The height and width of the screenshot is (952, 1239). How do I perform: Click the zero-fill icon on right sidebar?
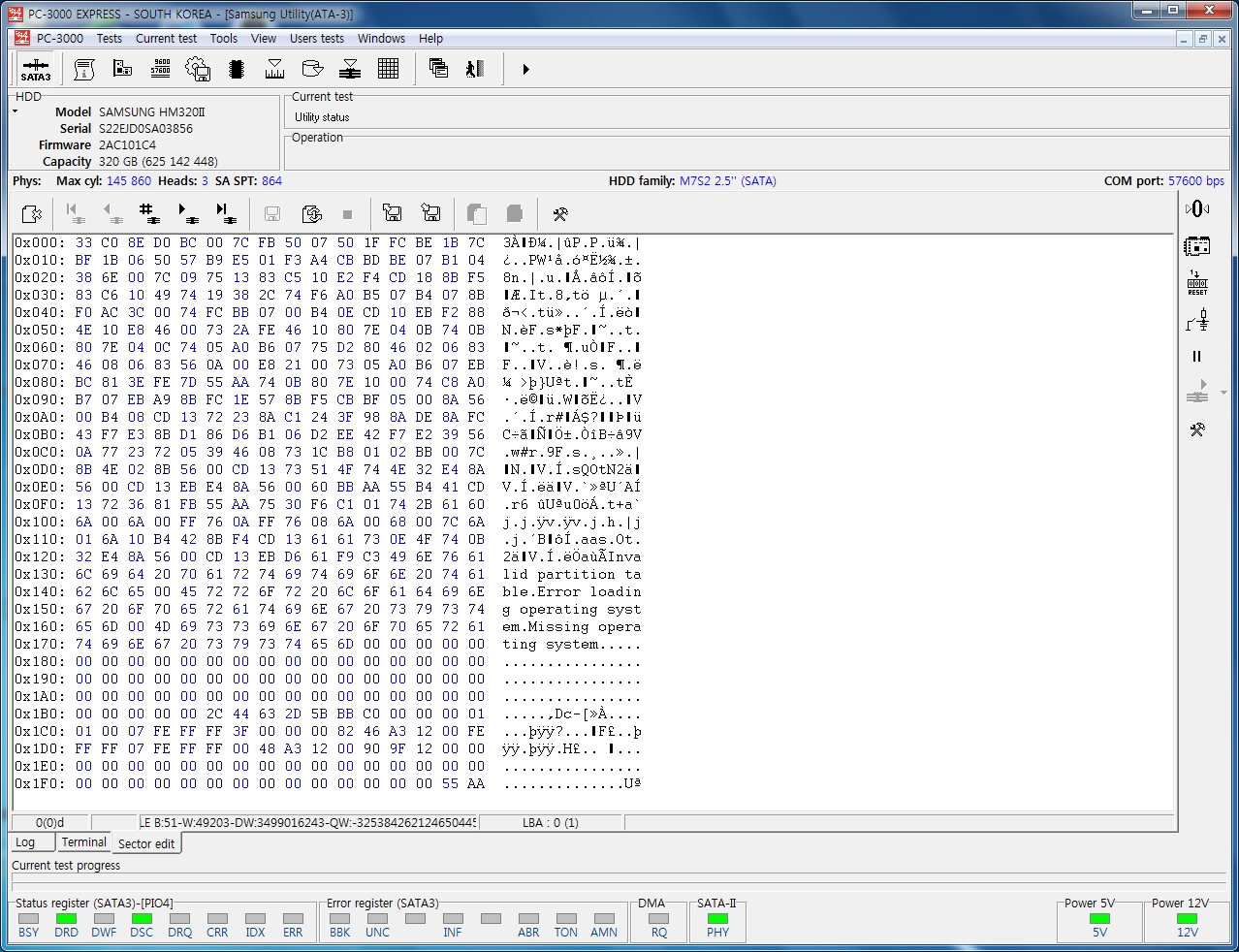coord(1197,208)
